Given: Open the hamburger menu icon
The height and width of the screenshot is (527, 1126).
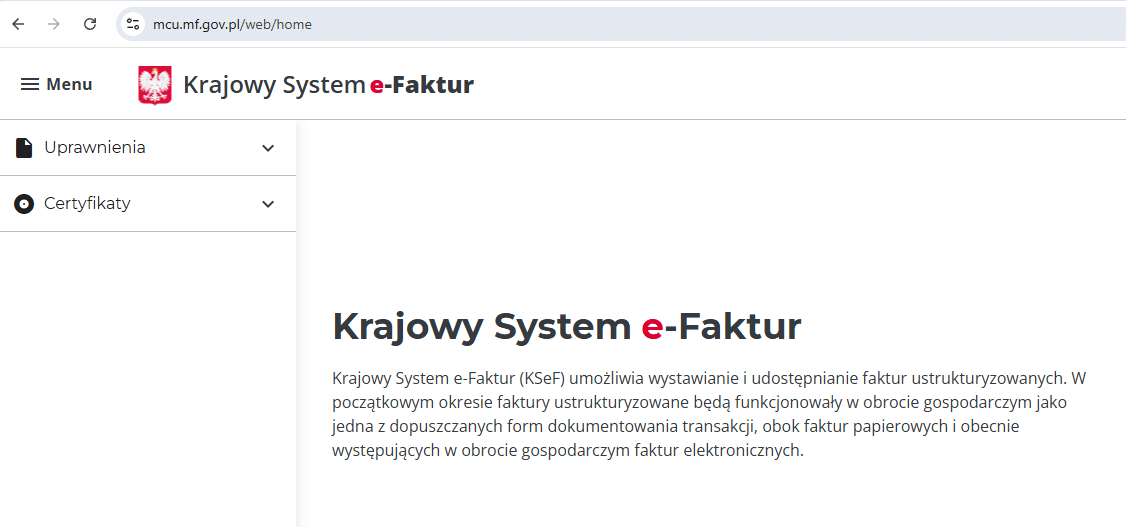Looking at the screenshot, I should tap(30, 85).
